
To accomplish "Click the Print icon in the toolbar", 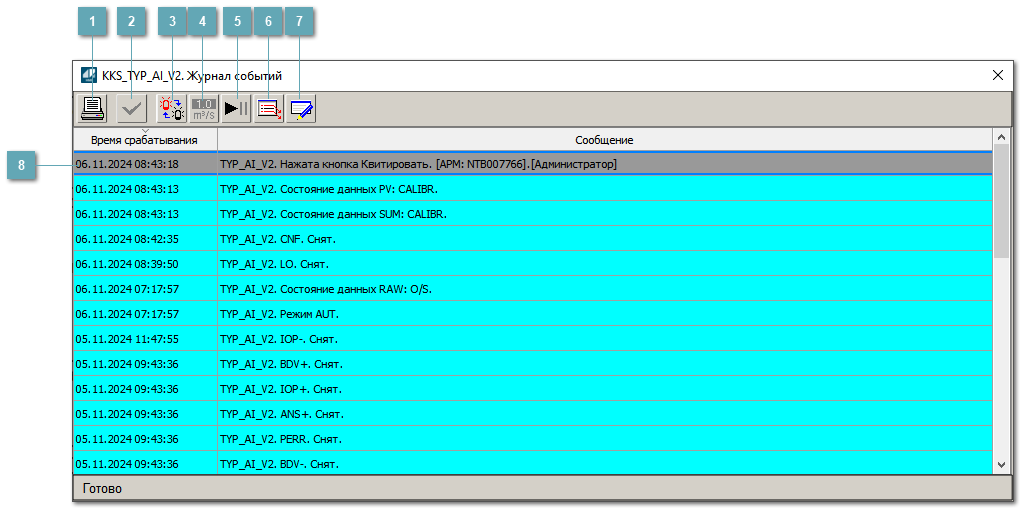I will [x=93, y=109].
